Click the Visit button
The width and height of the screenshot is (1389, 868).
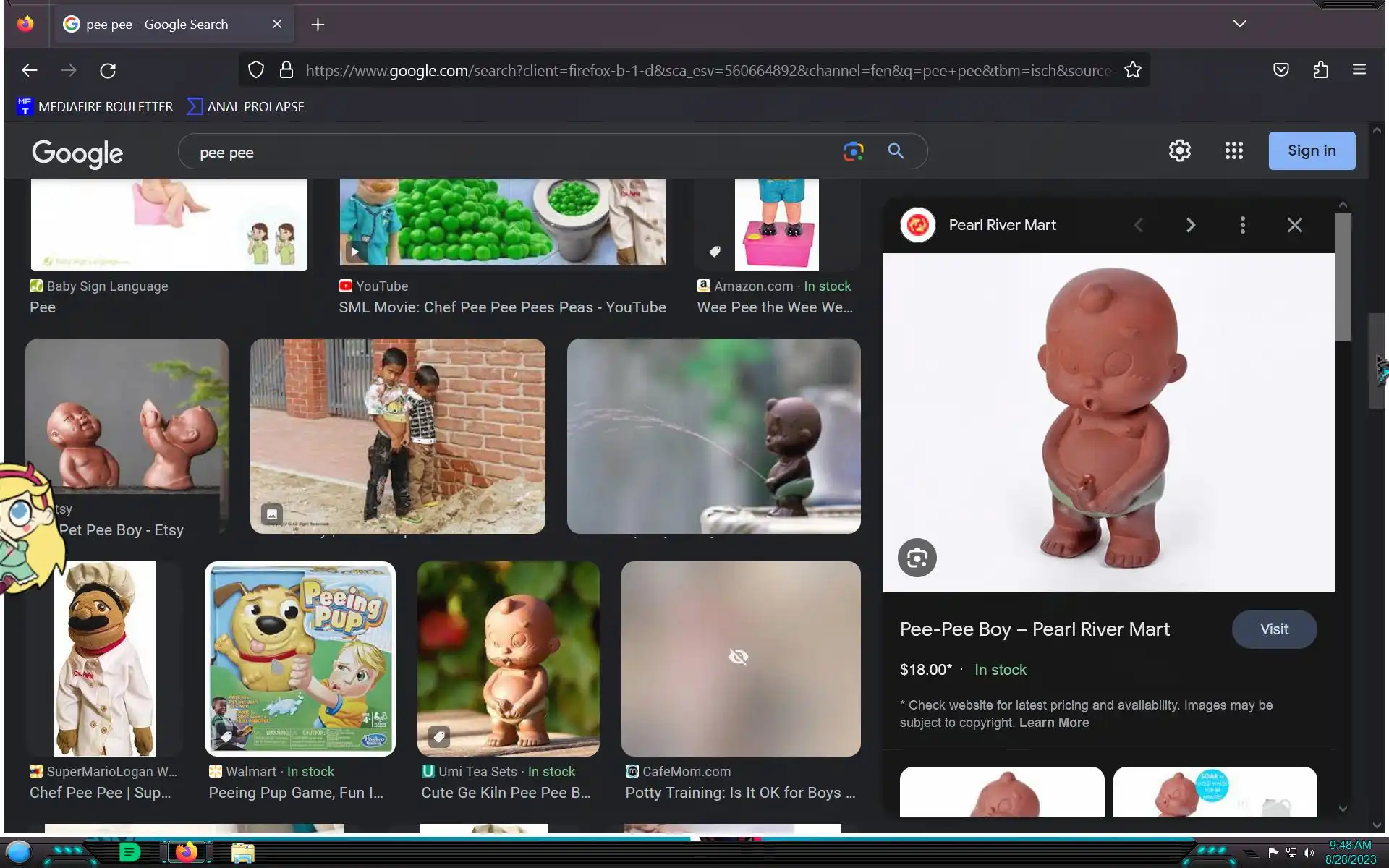point(1273,629)
